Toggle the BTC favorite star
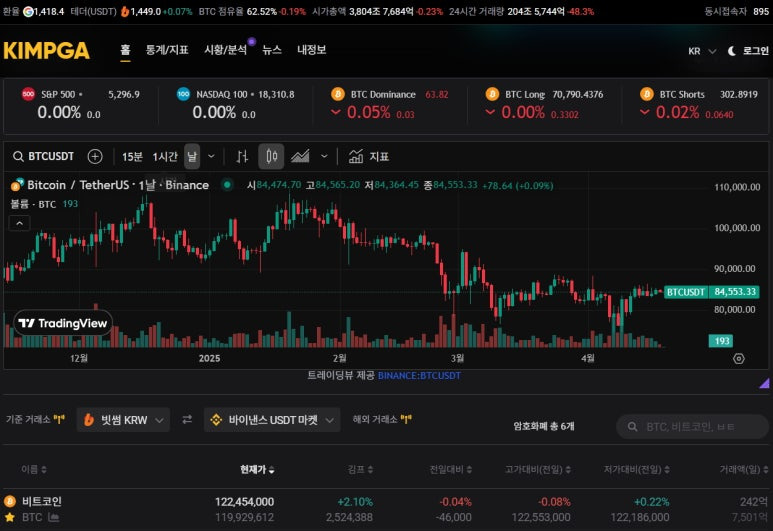Image resolution: width=773 pixels, height=531 pixels. pos(9,517)
